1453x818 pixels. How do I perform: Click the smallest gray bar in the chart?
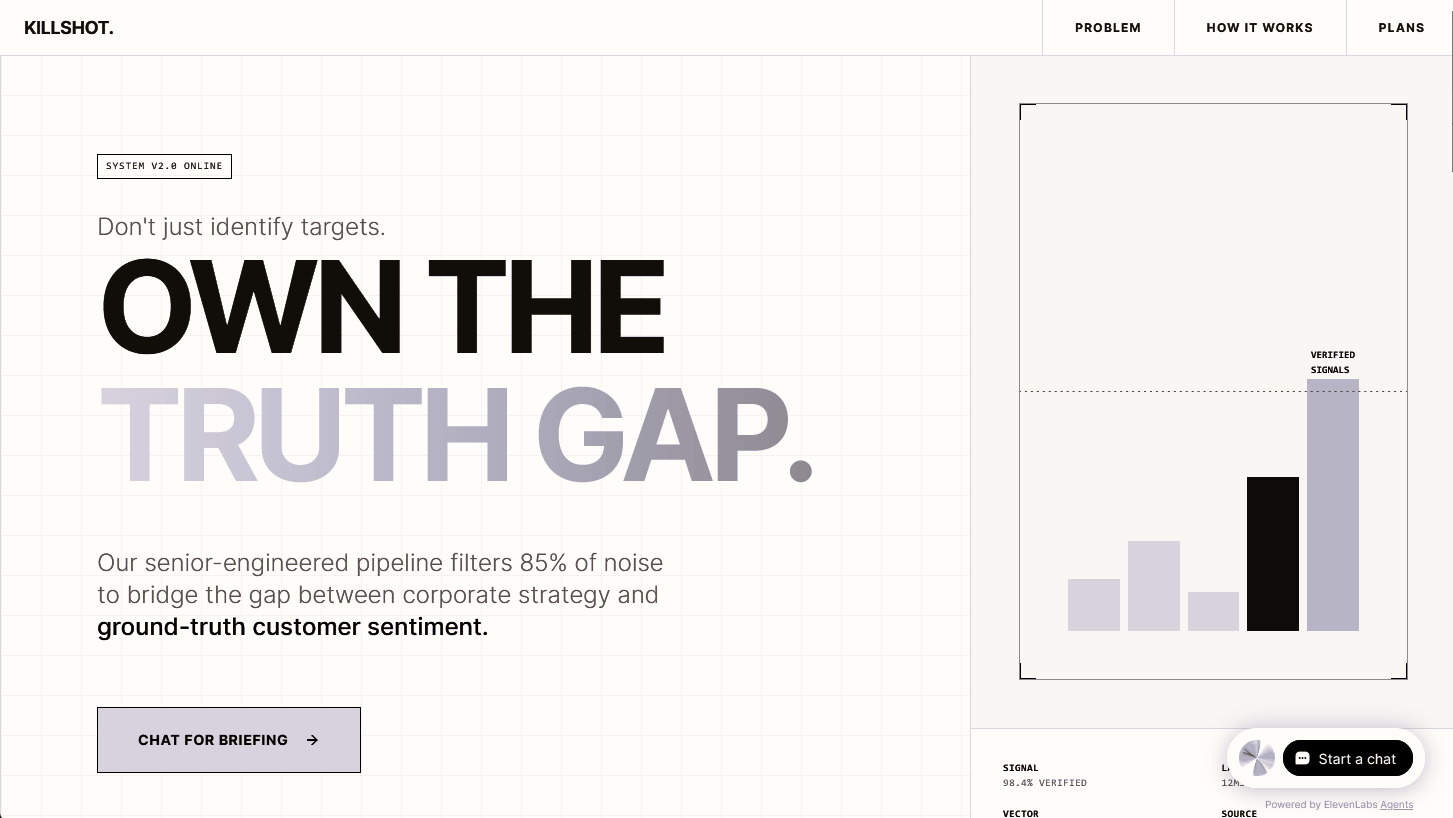coord(1213,612)
